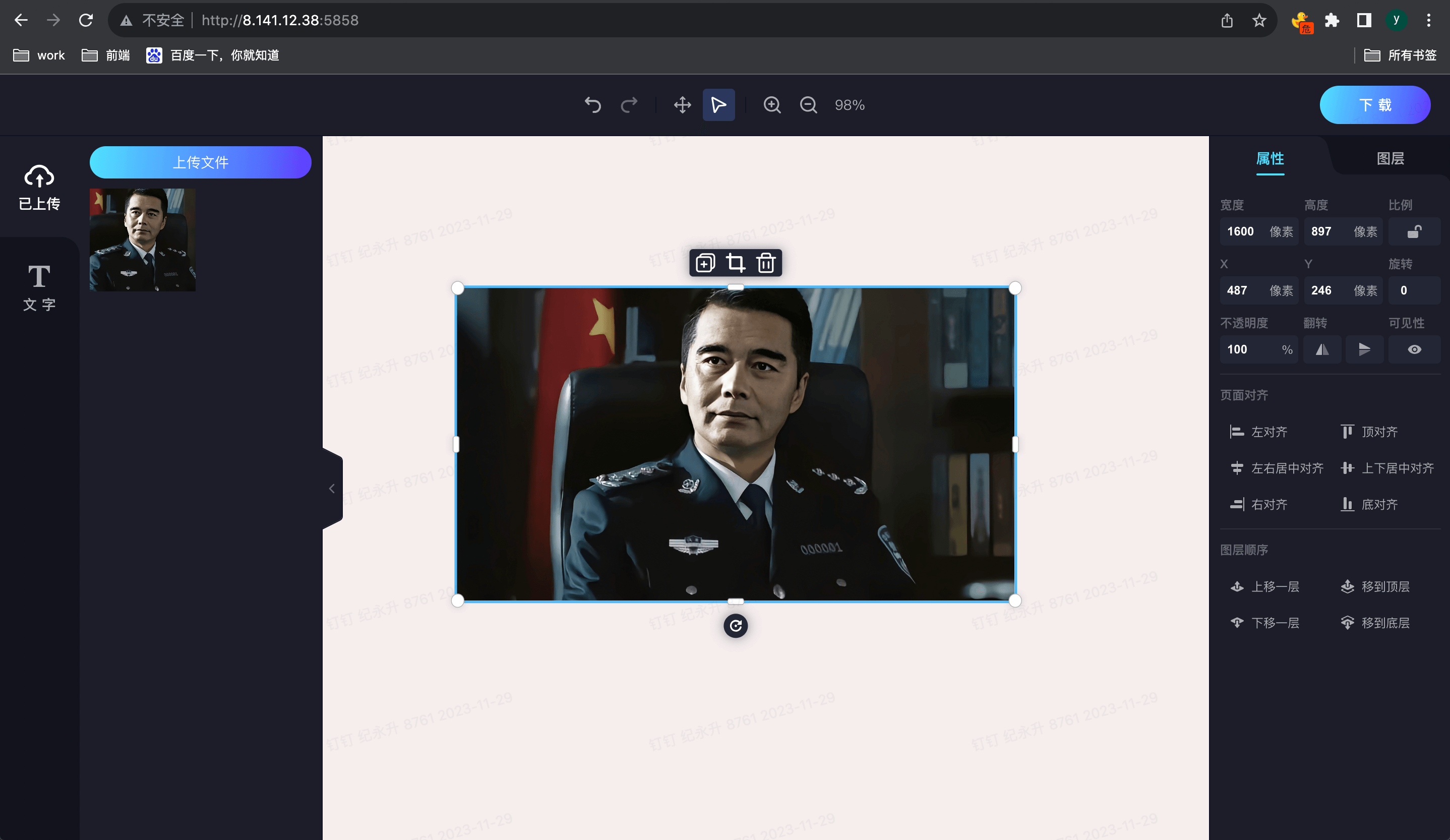Image resolution: width=1450 pixels, height=840 pixels.
Task: Reload the browser page
Action: point(86,20)
